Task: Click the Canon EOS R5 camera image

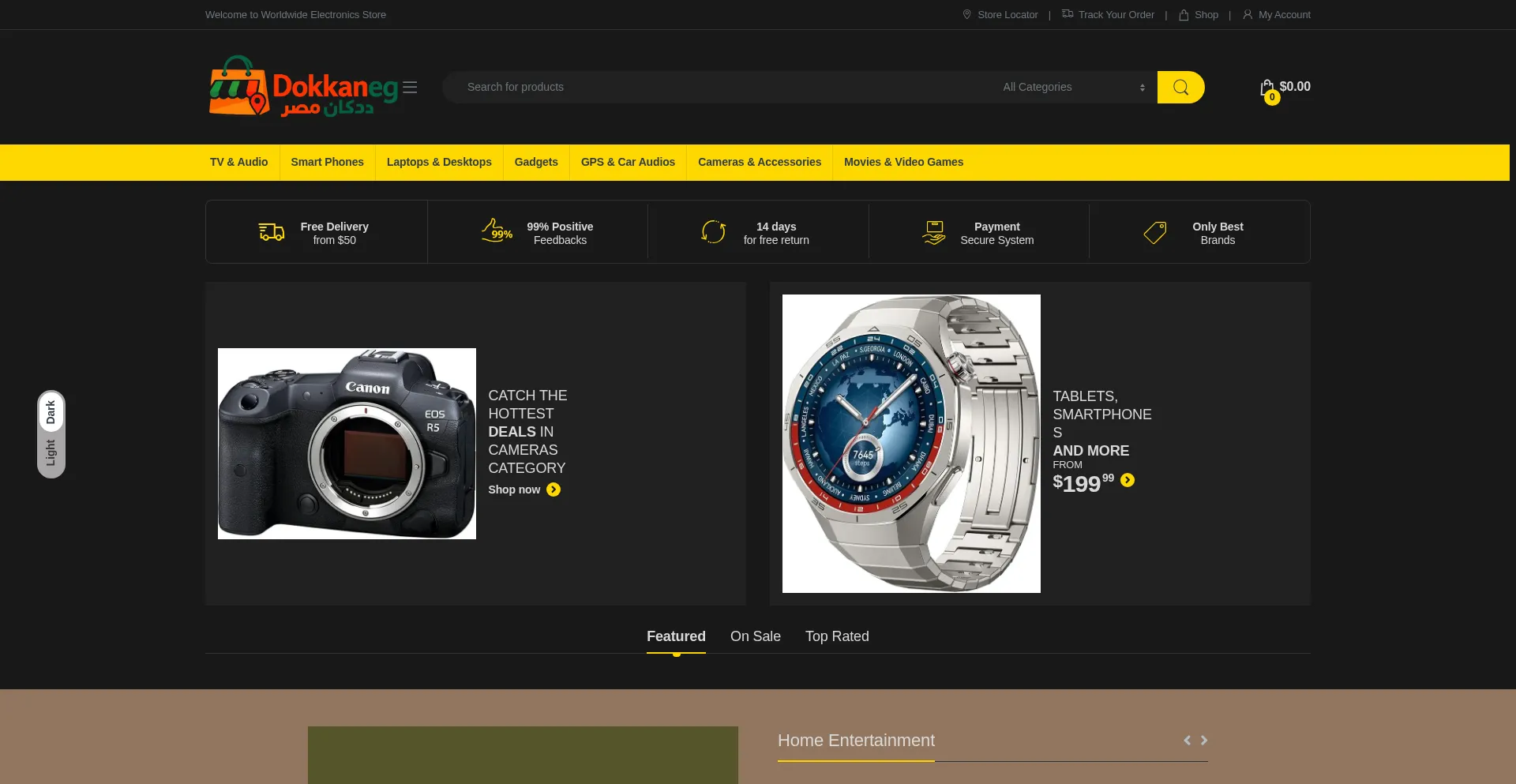Action: tap(347, 444)
